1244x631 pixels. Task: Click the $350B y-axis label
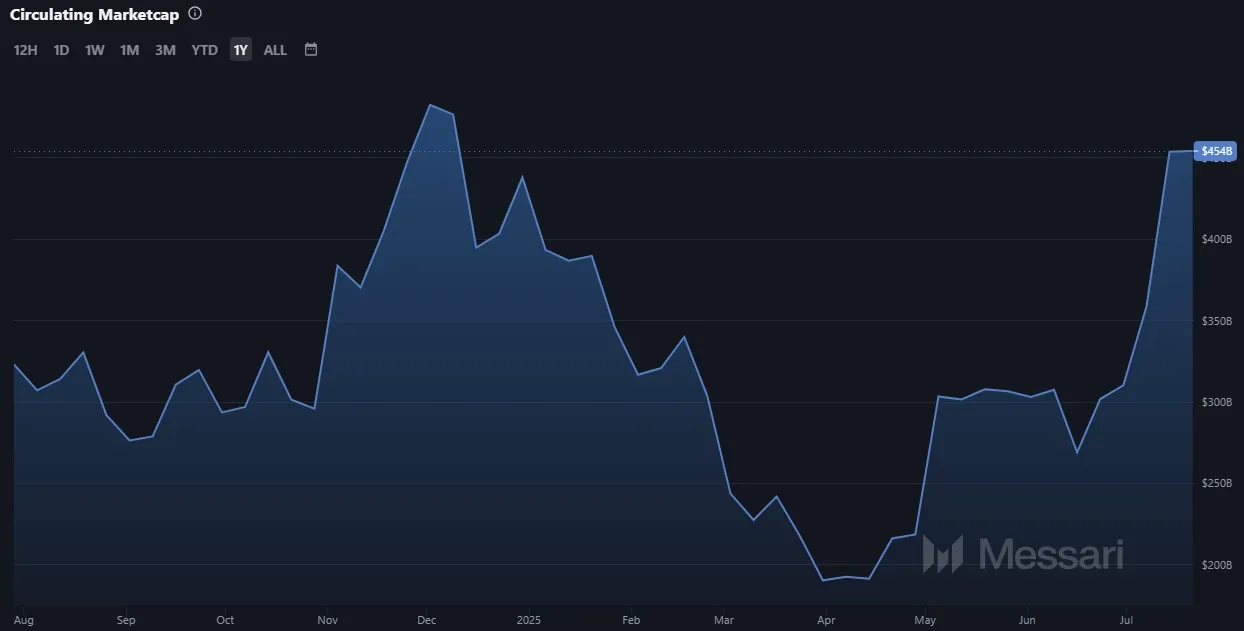point(1218,321)
